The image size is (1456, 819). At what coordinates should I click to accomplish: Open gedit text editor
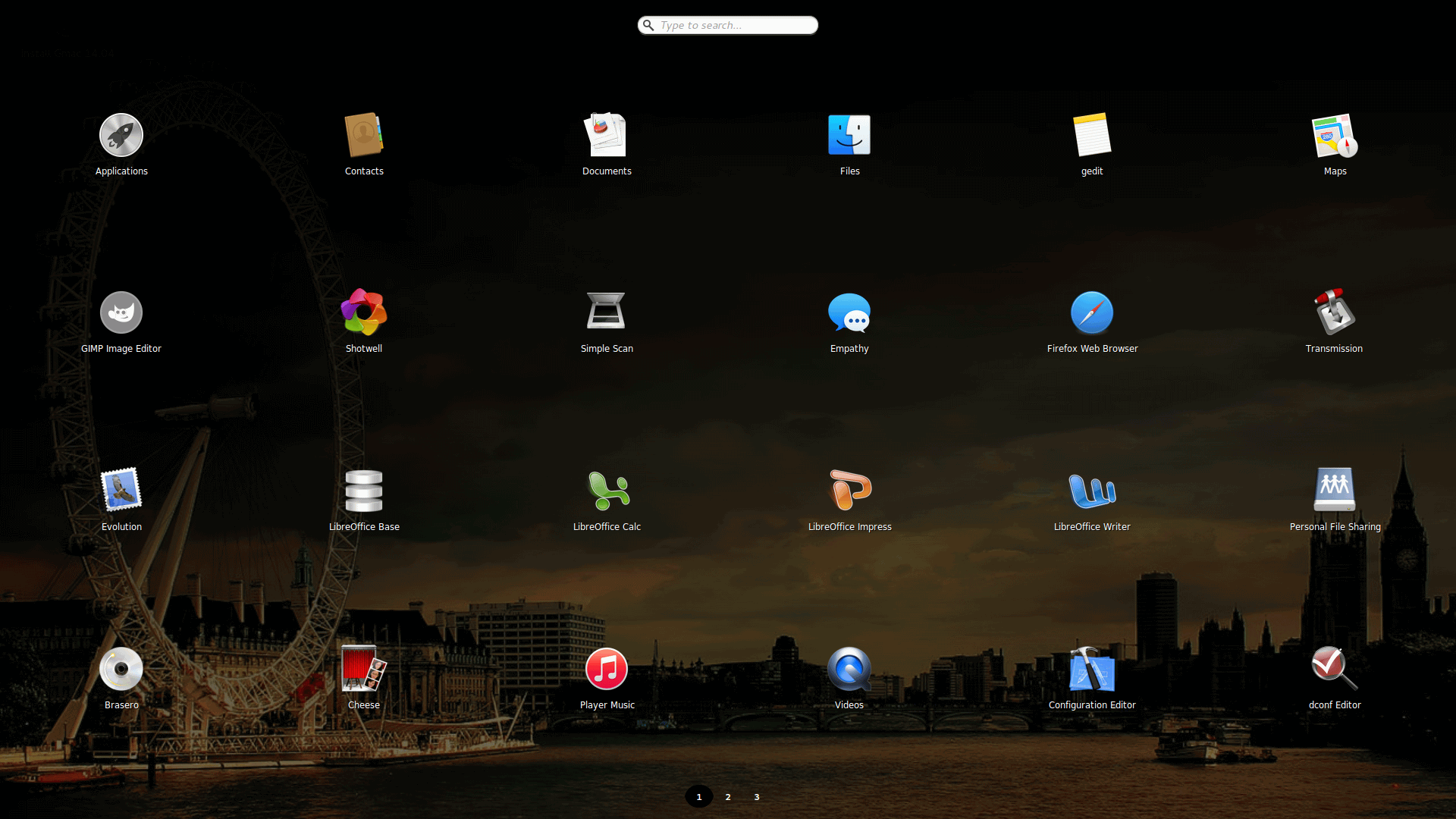[1092, 135]
